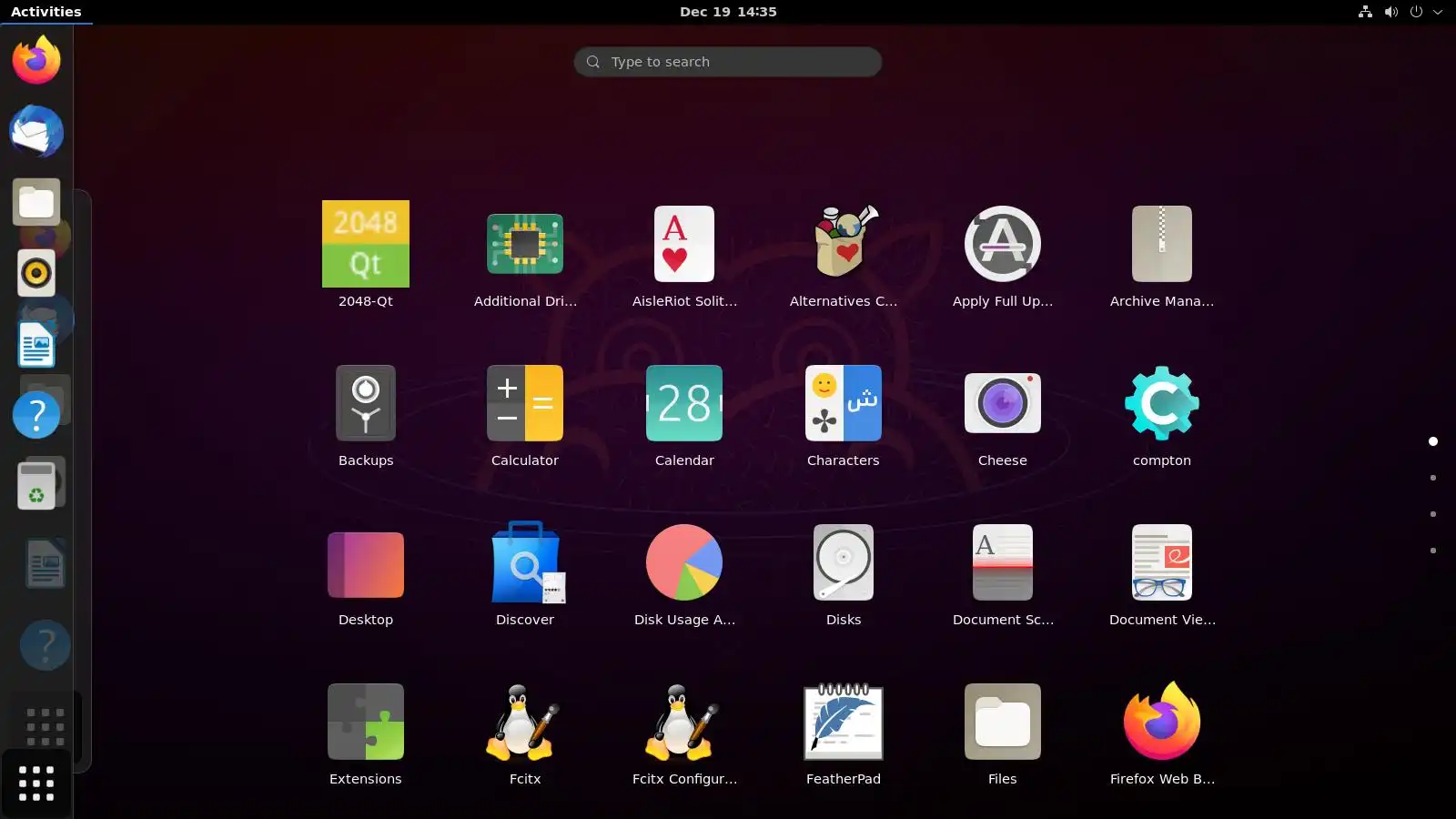1456x819 pixels.
Task: Click Firefox in the dock
Action: [36, 60]
